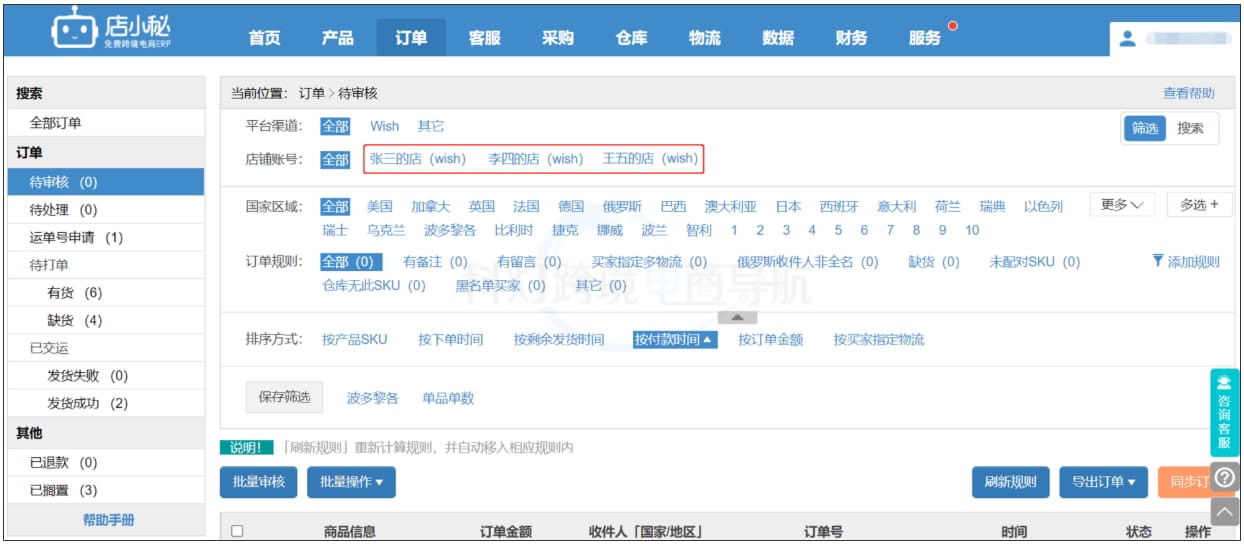
Task: Switch to the 筛选 tab
Action: pyautogui.click(x=1145, y=128)
